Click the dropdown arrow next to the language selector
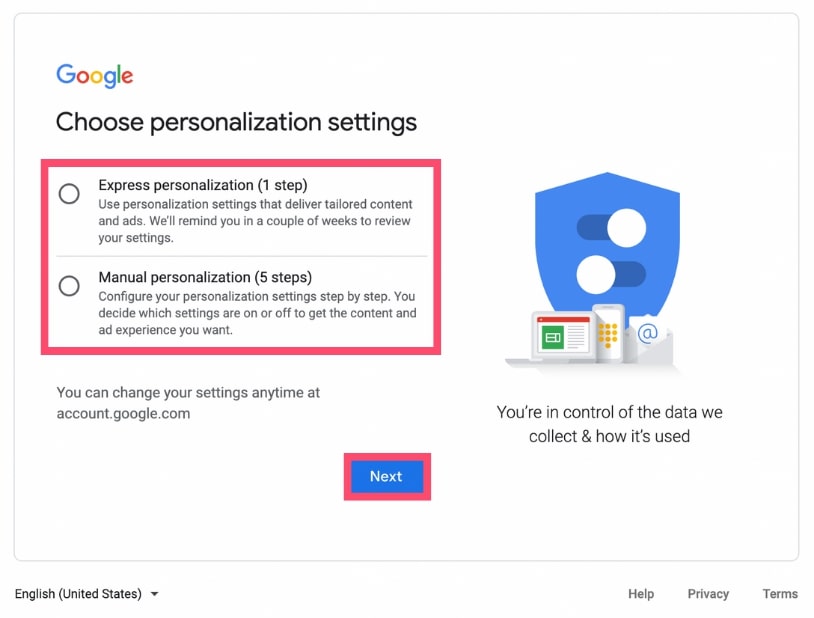Image resolution: width=814 pixels, height=618 pixels. [x=155, y=593]
